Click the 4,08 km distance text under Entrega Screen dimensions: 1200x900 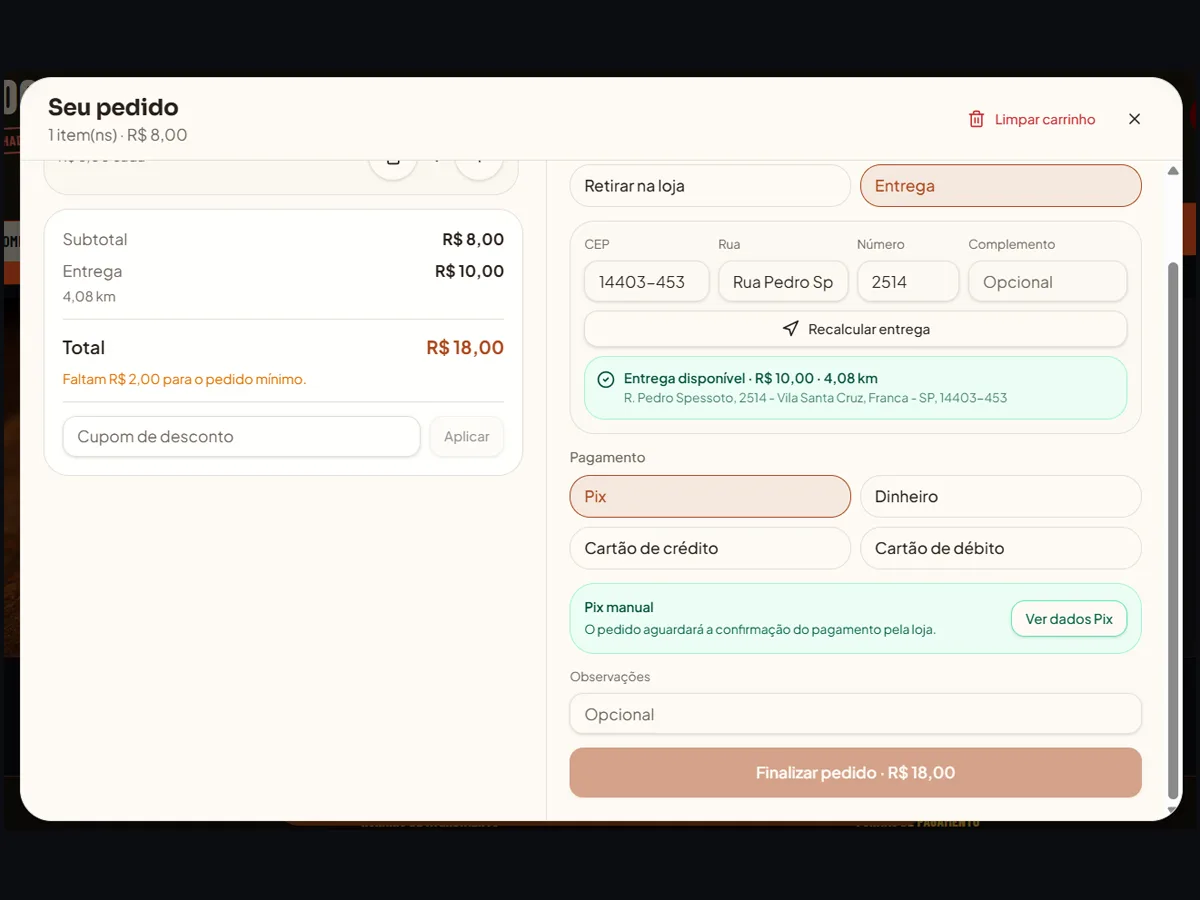coord(89,297)
